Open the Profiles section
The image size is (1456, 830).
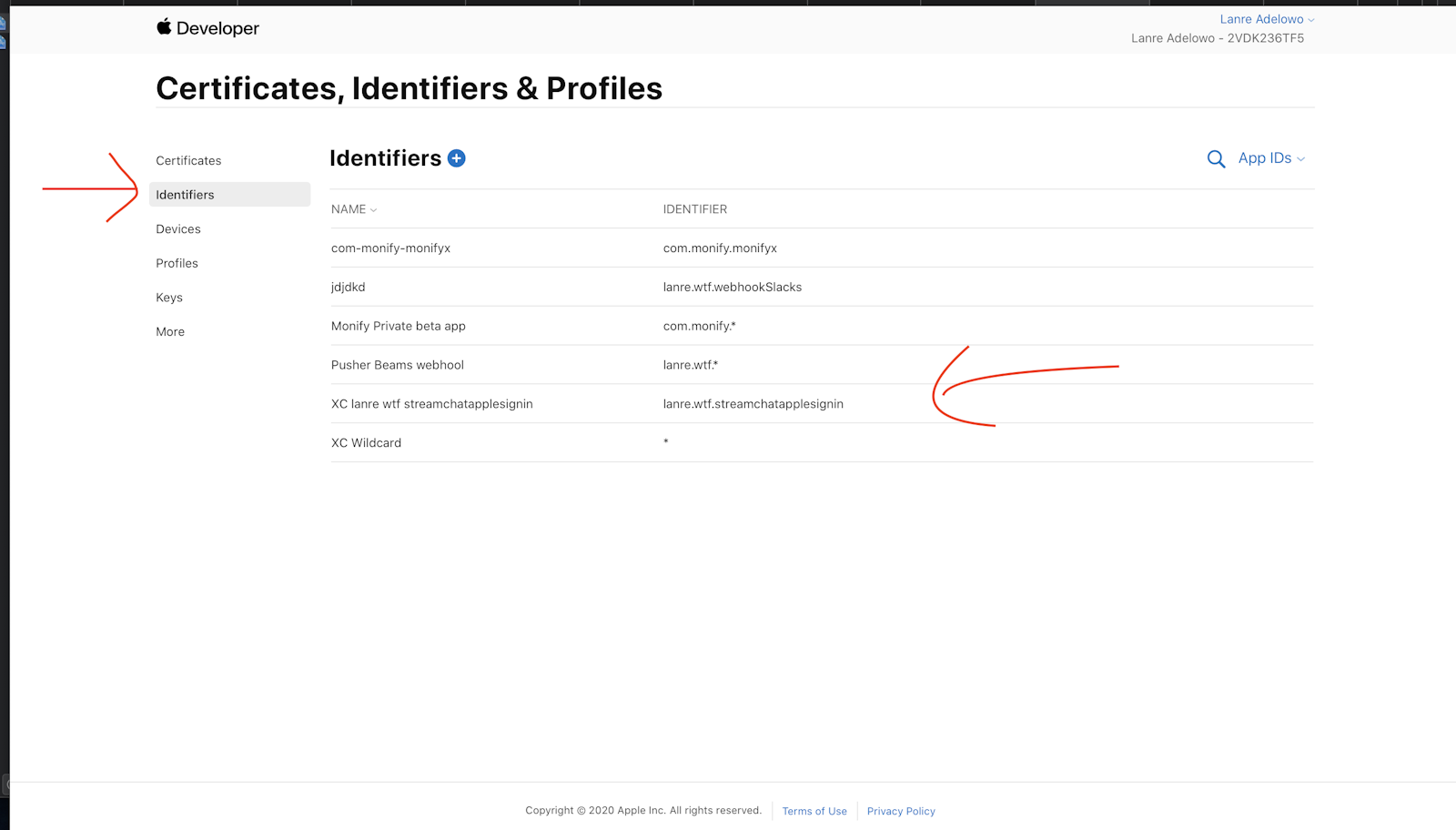pyautogui.click(x=177, y=263)
